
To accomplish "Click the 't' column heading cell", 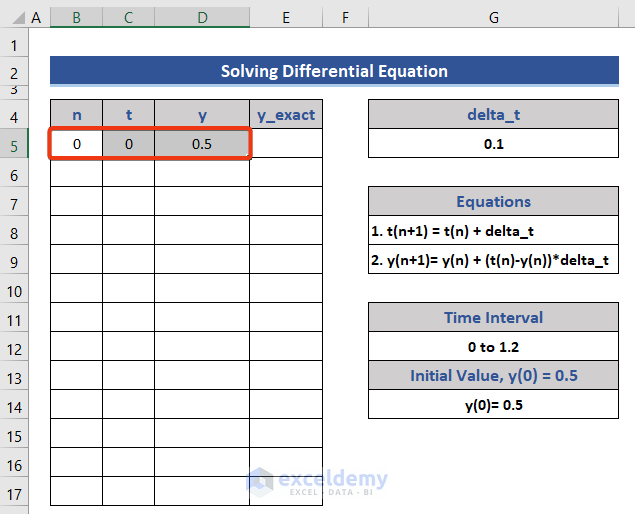I will pos(128,114).
